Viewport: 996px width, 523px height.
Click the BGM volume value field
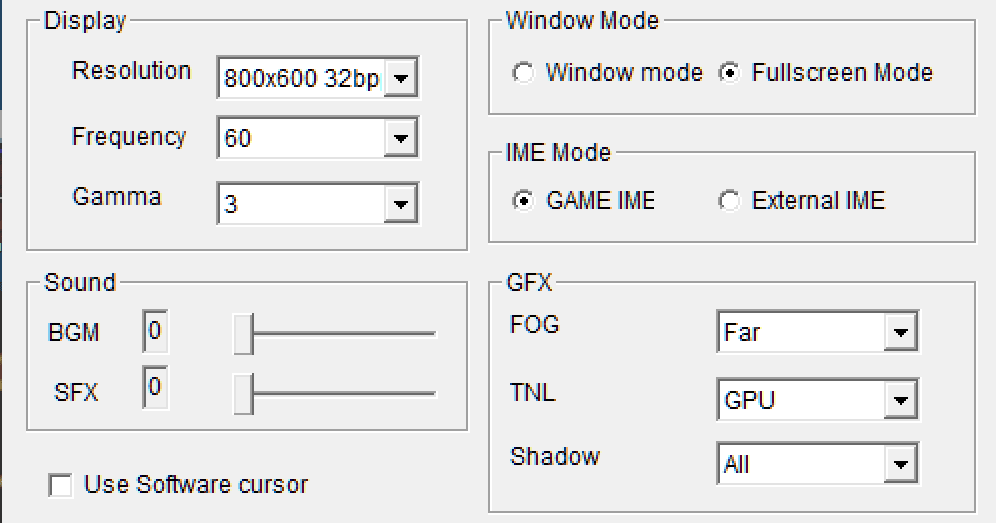pyautogui.click(x=155, y=331)
